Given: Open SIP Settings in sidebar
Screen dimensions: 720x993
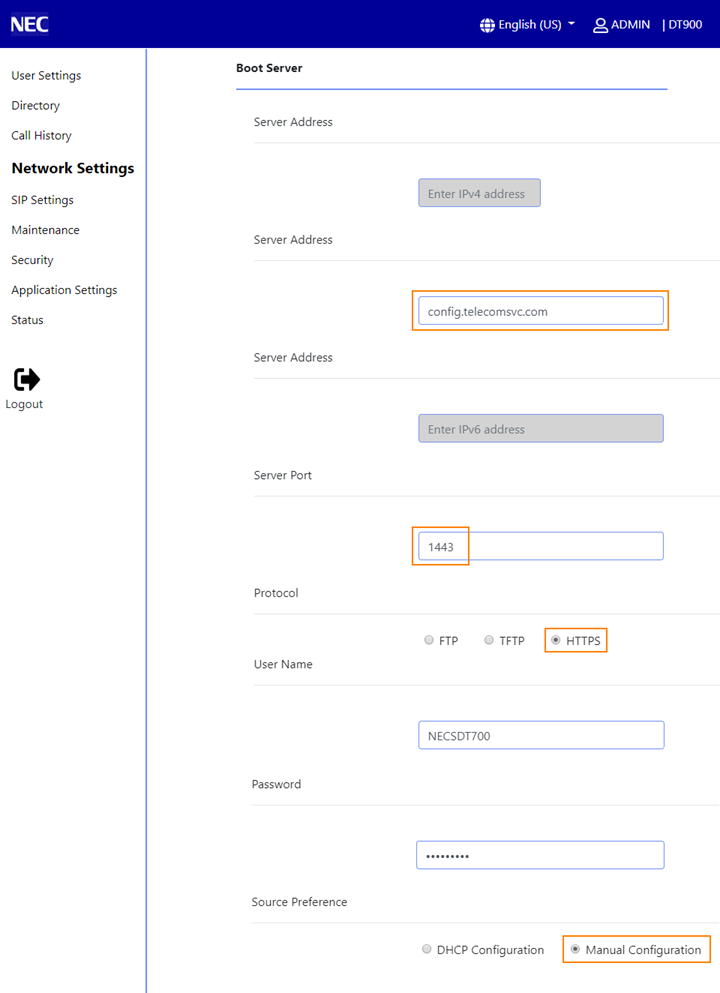Looking at the screenshot, I should pos(42,200).
